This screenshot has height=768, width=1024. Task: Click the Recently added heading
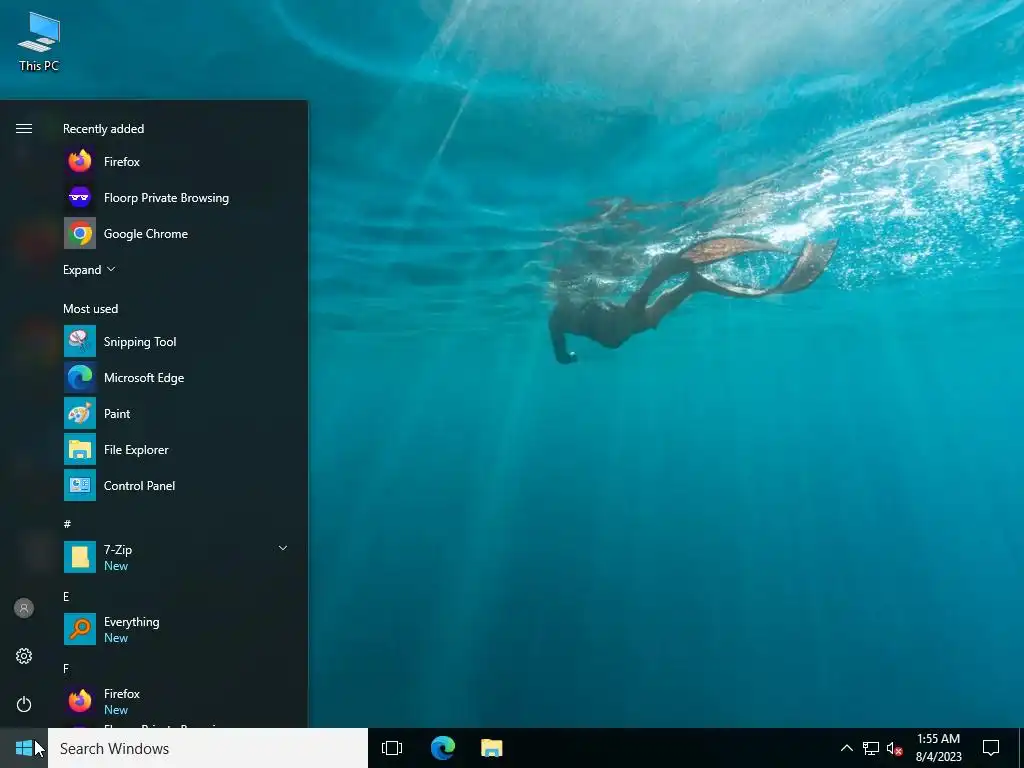click(x=103, y=129)
